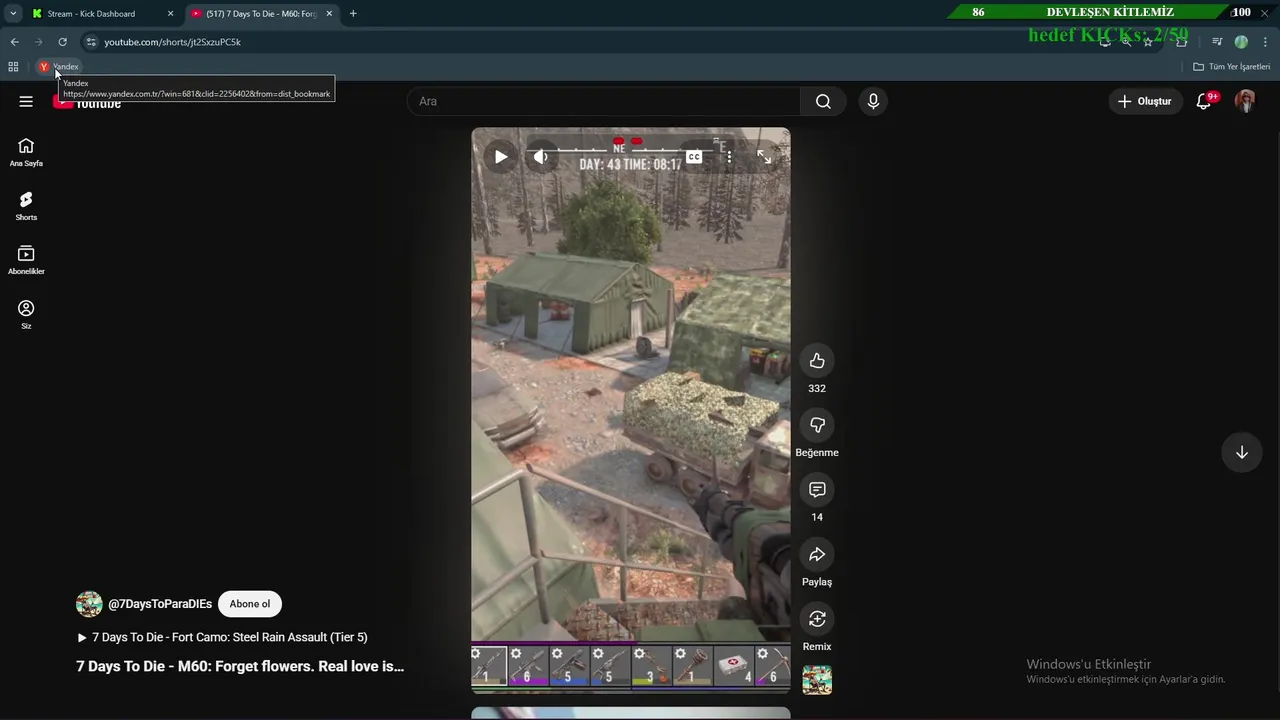This screenshot has width=1280, height=720.
Task: Reload the current page
Action: pyautogui.click(x=62, y=42)
